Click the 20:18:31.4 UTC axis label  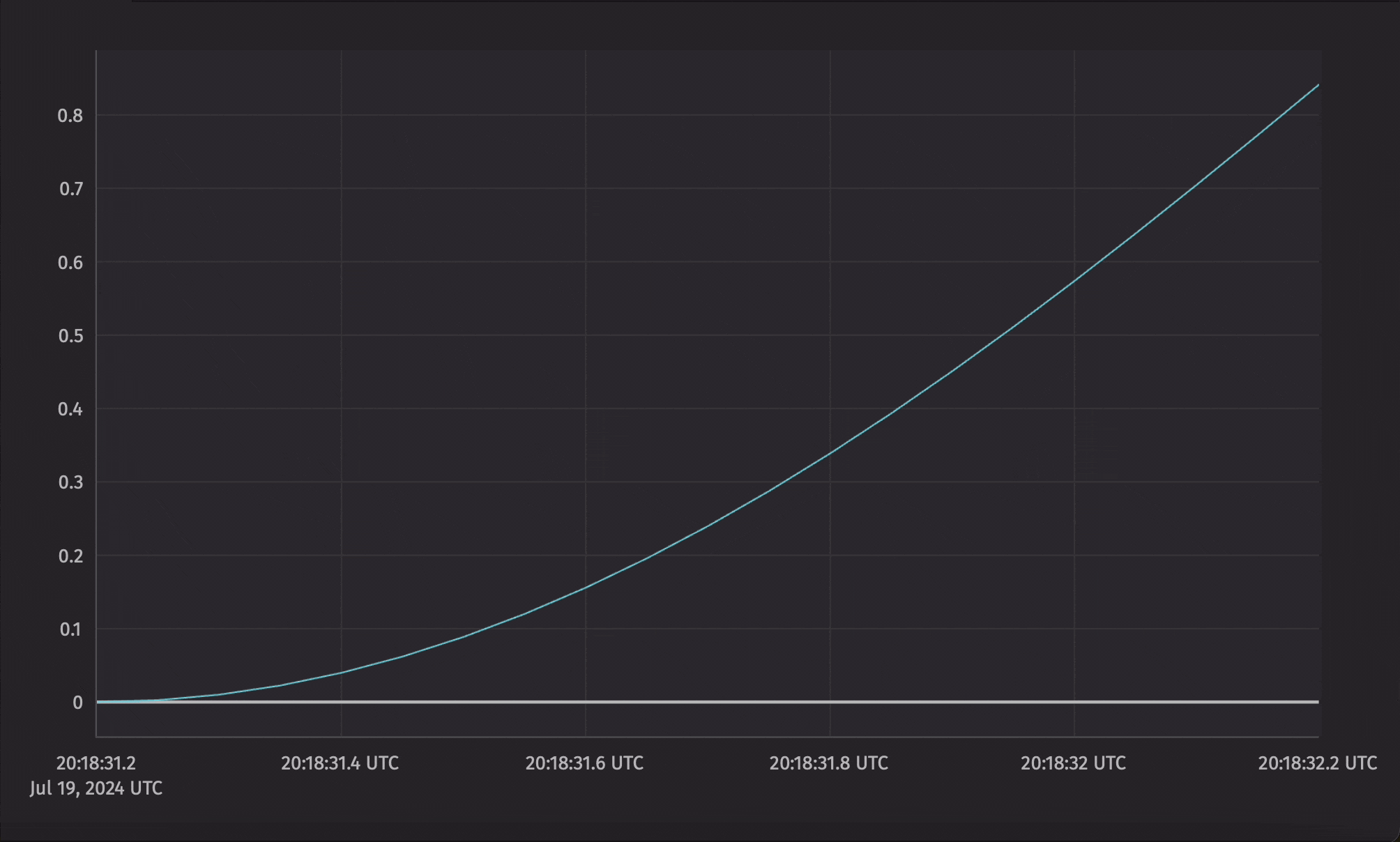pyautogui.click(x=340, y=763)
